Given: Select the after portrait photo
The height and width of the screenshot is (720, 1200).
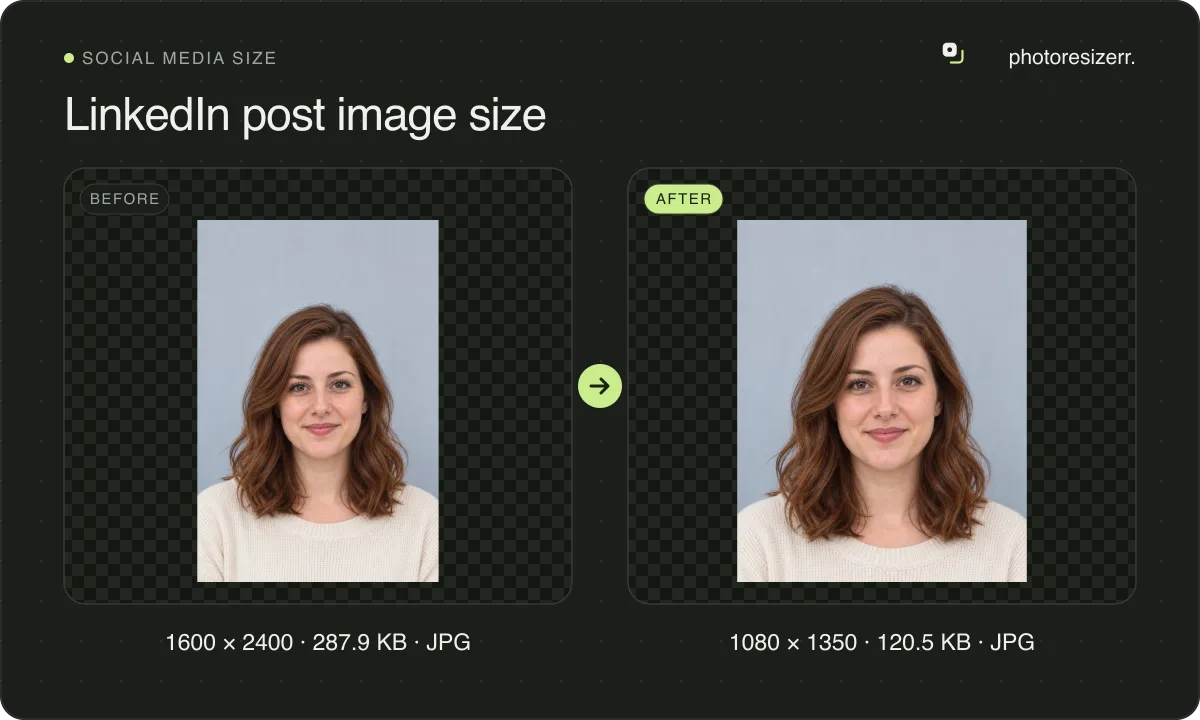Looking at the screenshot, I should tap(882, 401).
